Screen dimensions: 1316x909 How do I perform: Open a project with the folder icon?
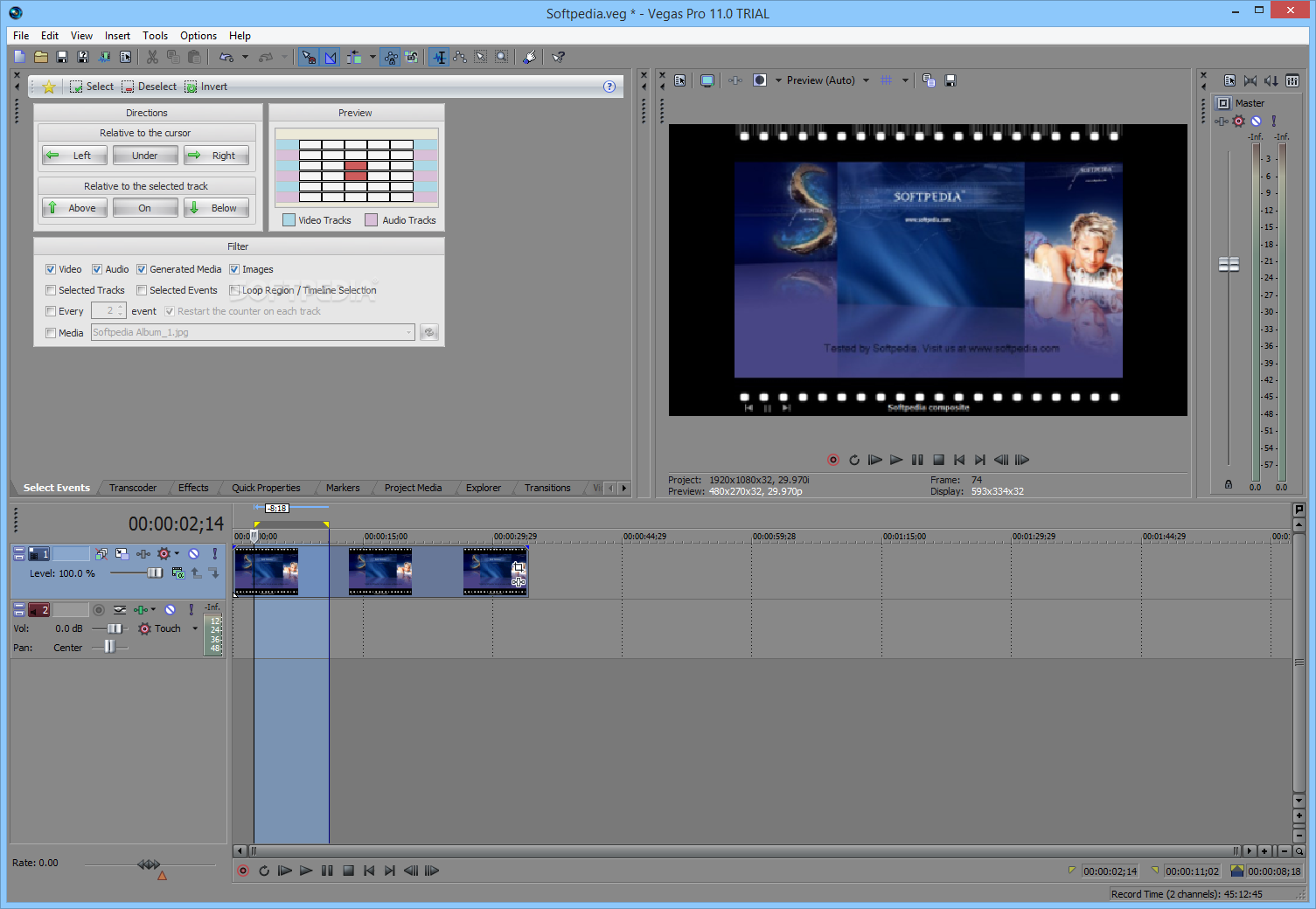tap(41, 57)
